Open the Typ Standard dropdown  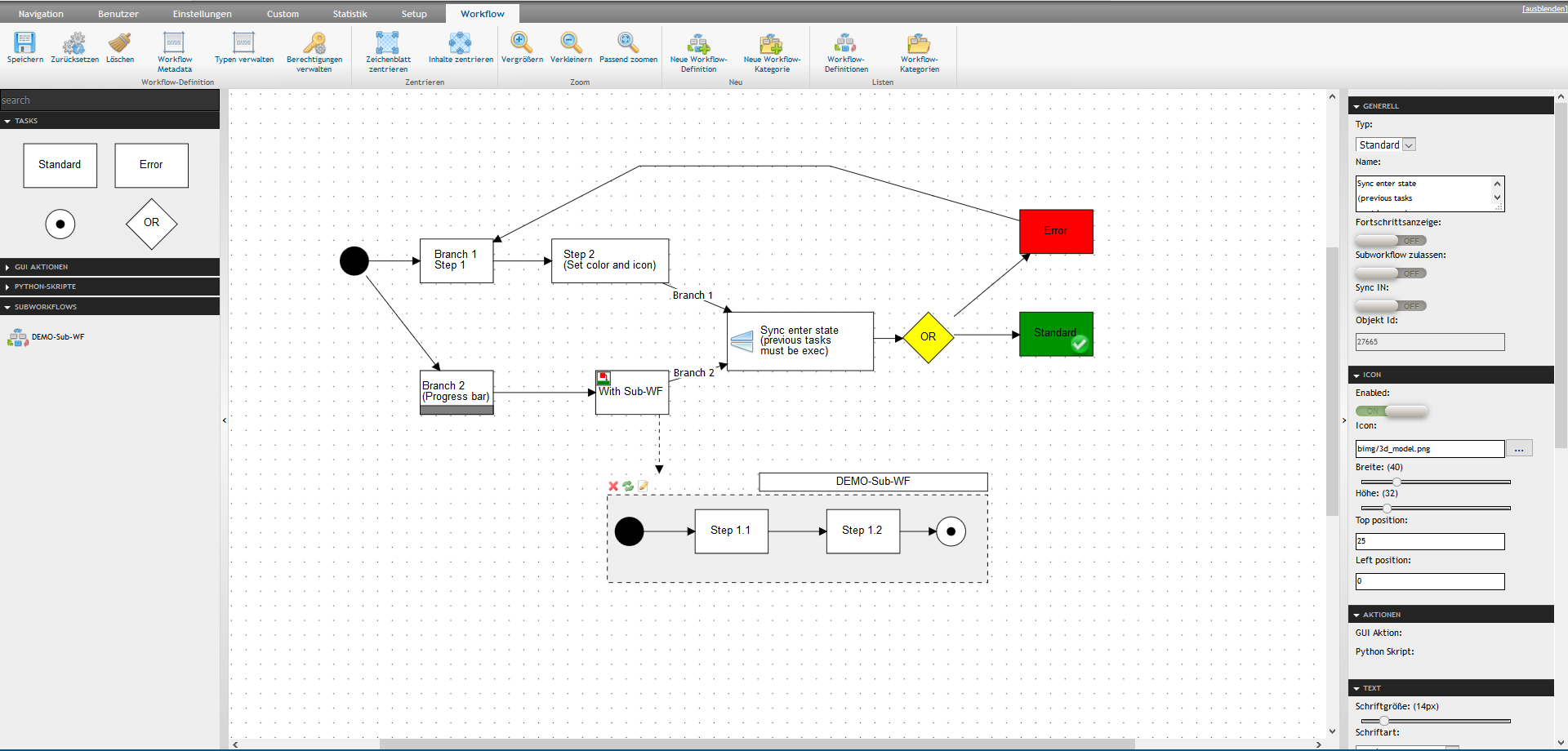coord(1386,144)
